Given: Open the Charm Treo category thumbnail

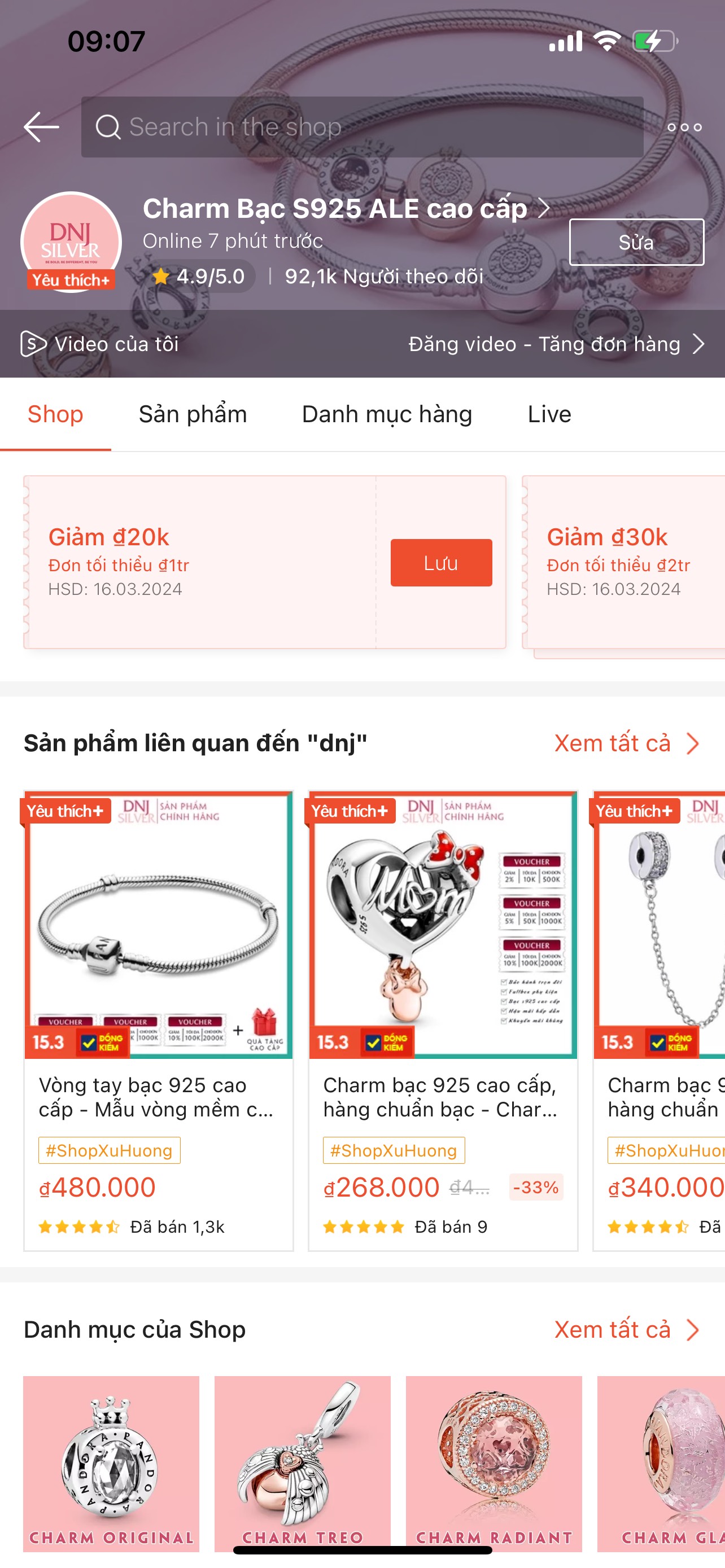Looking at the screenshot, I should tap(302, 1464).
